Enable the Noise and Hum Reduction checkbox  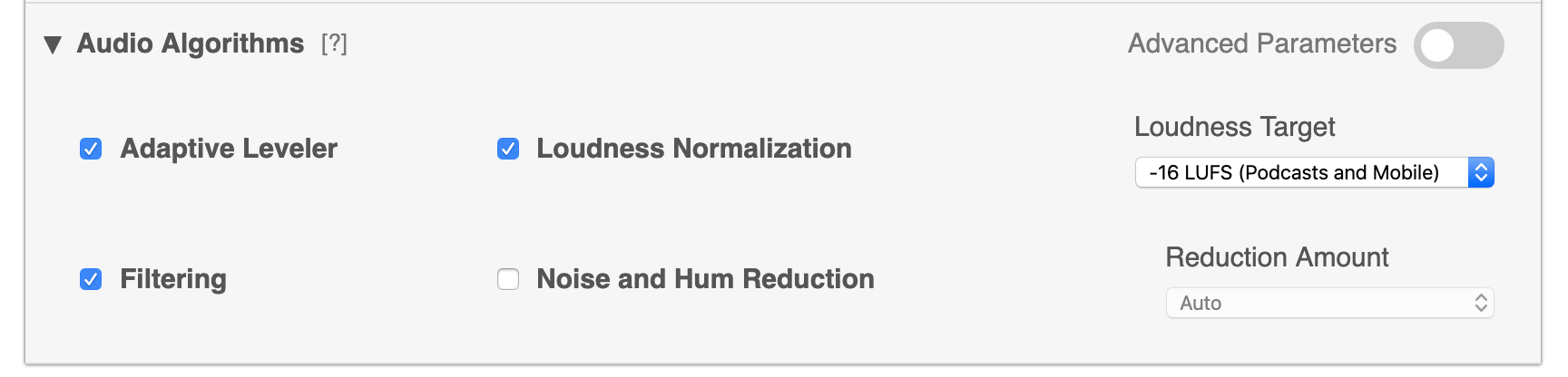(x=508, y=279)
